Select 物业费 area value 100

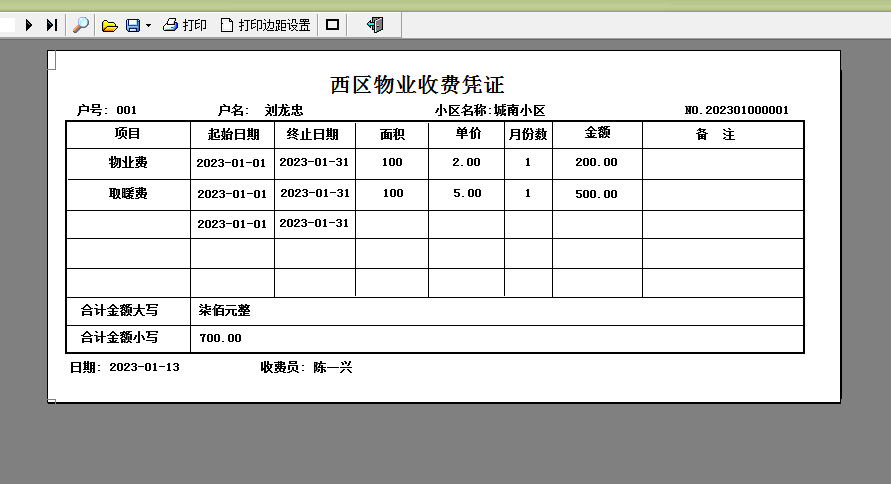(392, 162)
